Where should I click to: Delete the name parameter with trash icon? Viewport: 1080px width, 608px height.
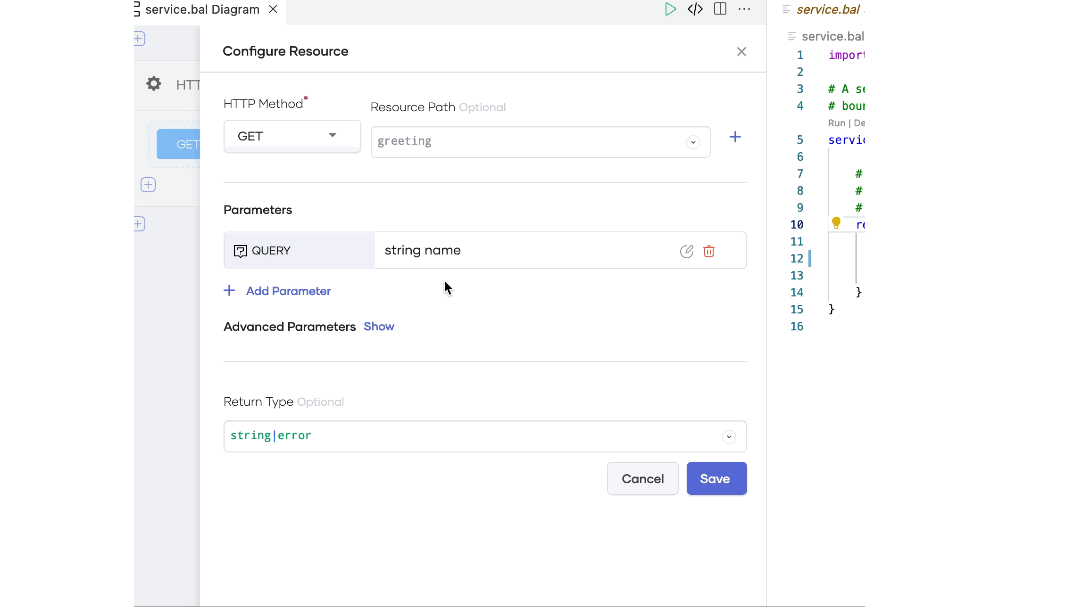709,251
